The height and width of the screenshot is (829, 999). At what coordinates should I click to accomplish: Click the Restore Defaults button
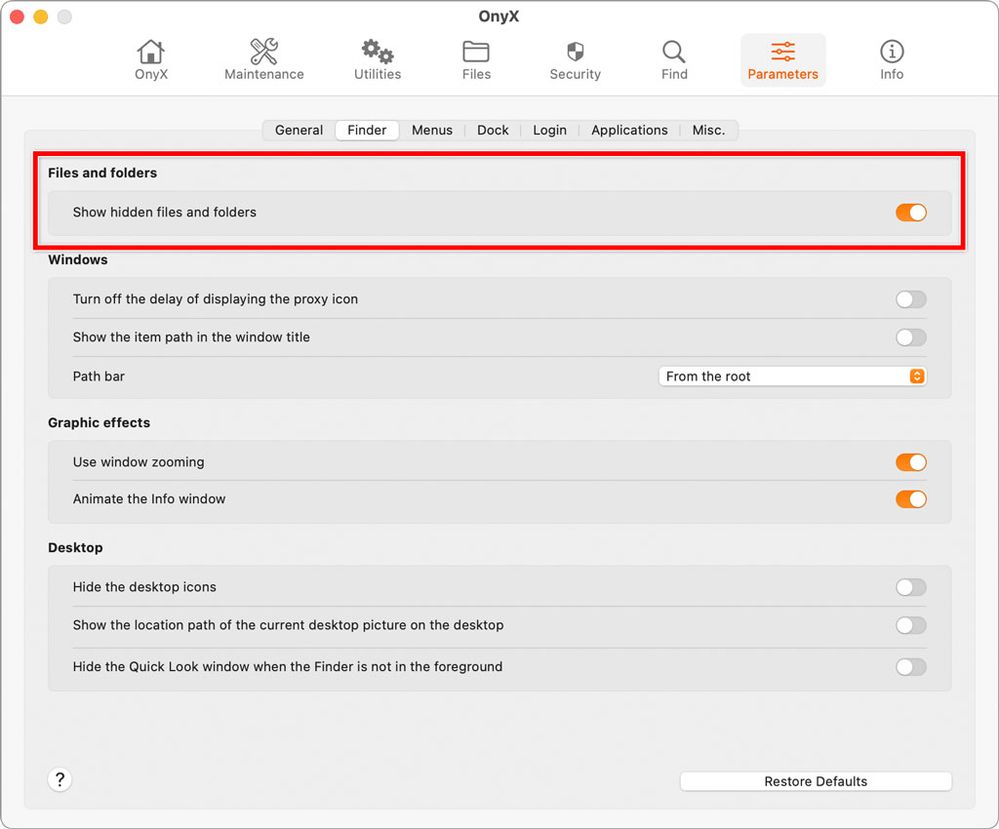click(x=816, y=781)
